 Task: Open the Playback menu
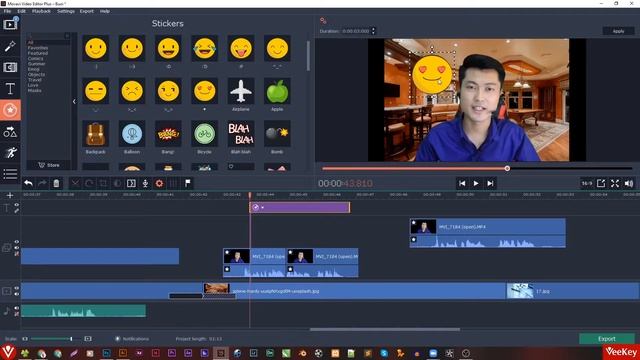(x=41, y=11)
